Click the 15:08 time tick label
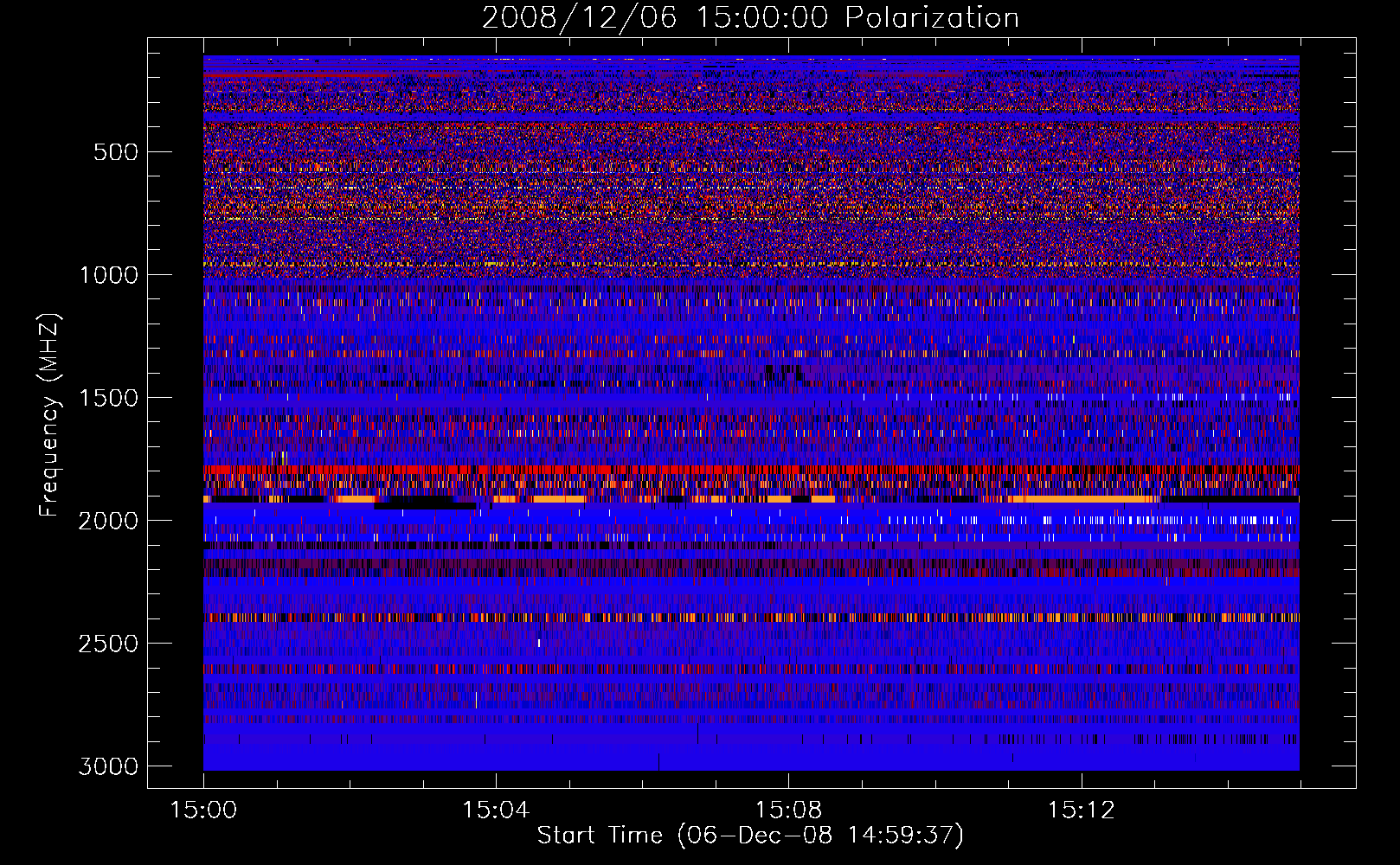The image size is (1400, 865). tap(788, 811)
